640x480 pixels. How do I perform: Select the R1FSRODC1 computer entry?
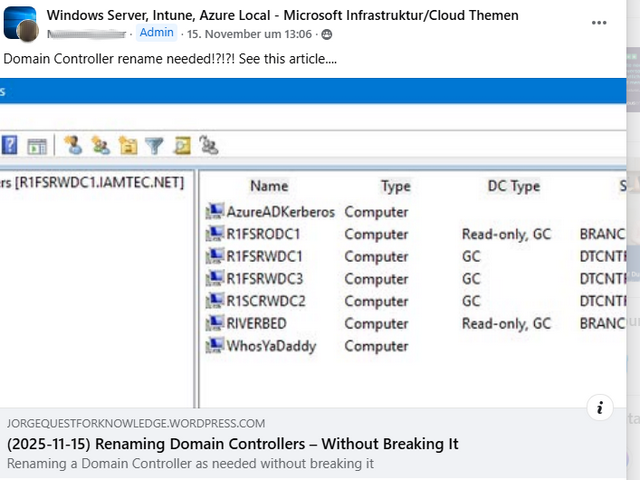click(x=263, y=234)
